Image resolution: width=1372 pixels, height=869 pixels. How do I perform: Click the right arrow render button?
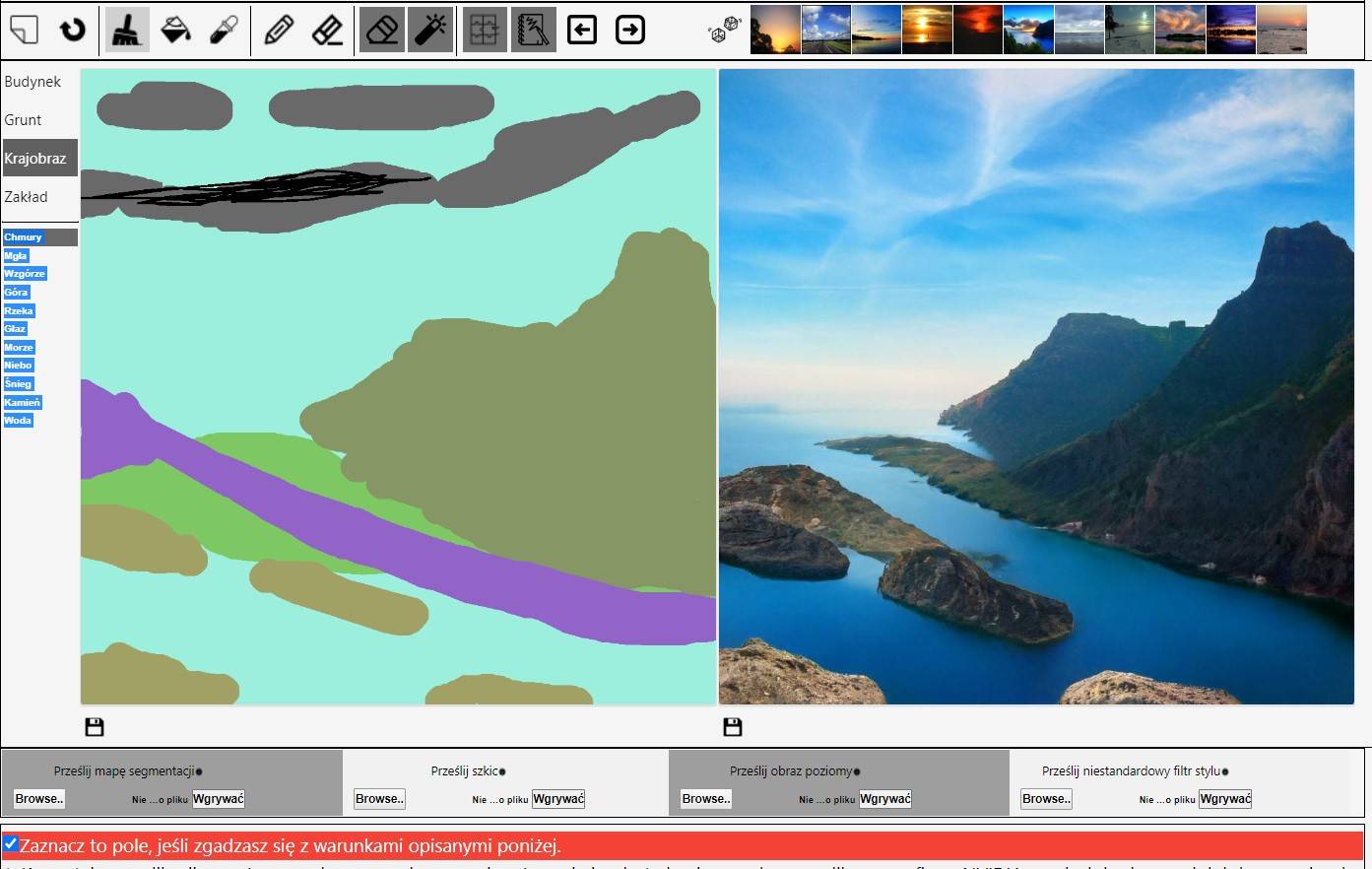tap(630, 30)
